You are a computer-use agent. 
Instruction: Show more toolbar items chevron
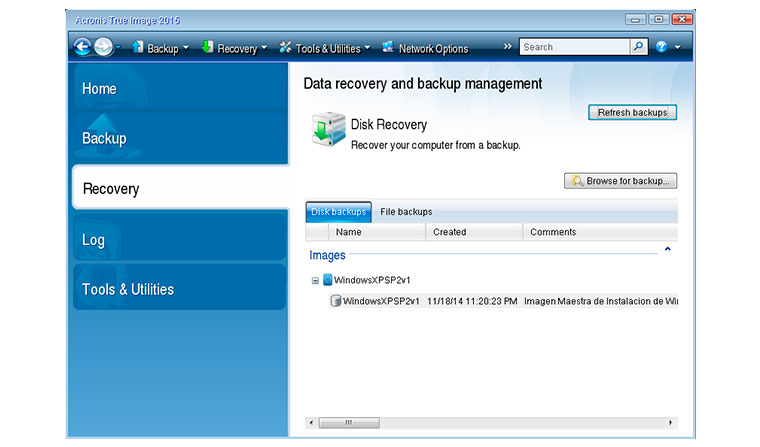point(507,47)
